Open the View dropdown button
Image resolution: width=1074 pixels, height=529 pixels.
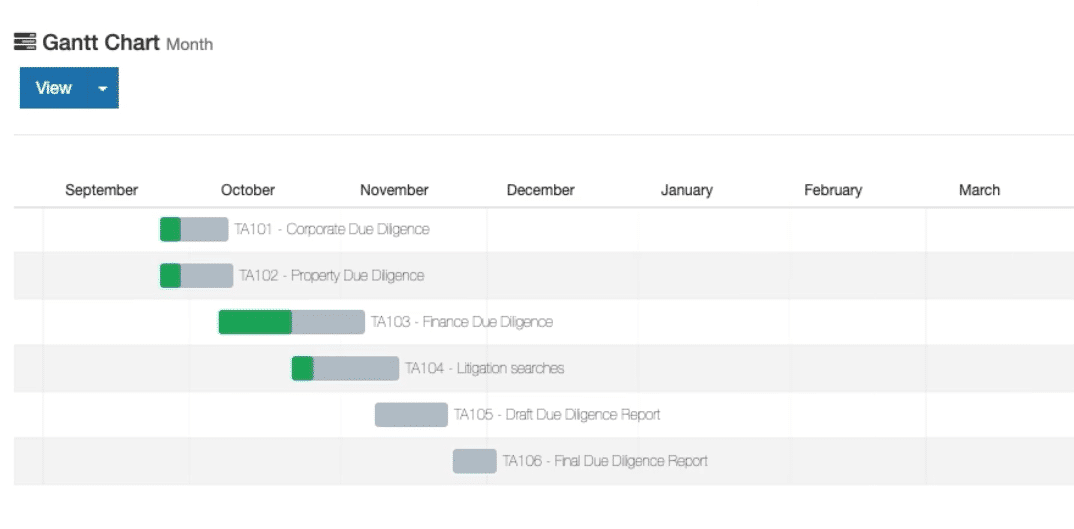pos(56,88)
